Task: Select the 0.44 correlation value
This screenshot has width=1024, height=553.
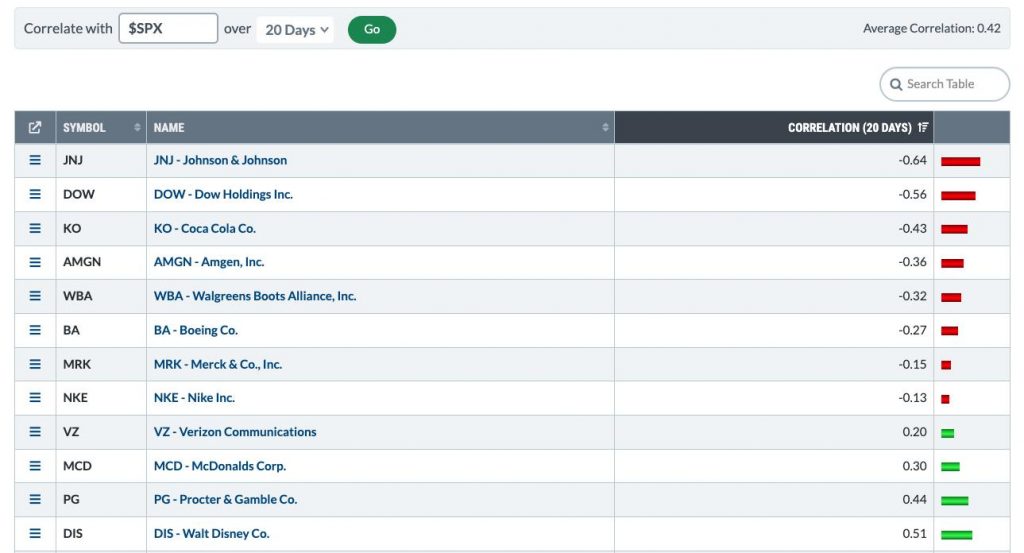Action: point(914,499)
